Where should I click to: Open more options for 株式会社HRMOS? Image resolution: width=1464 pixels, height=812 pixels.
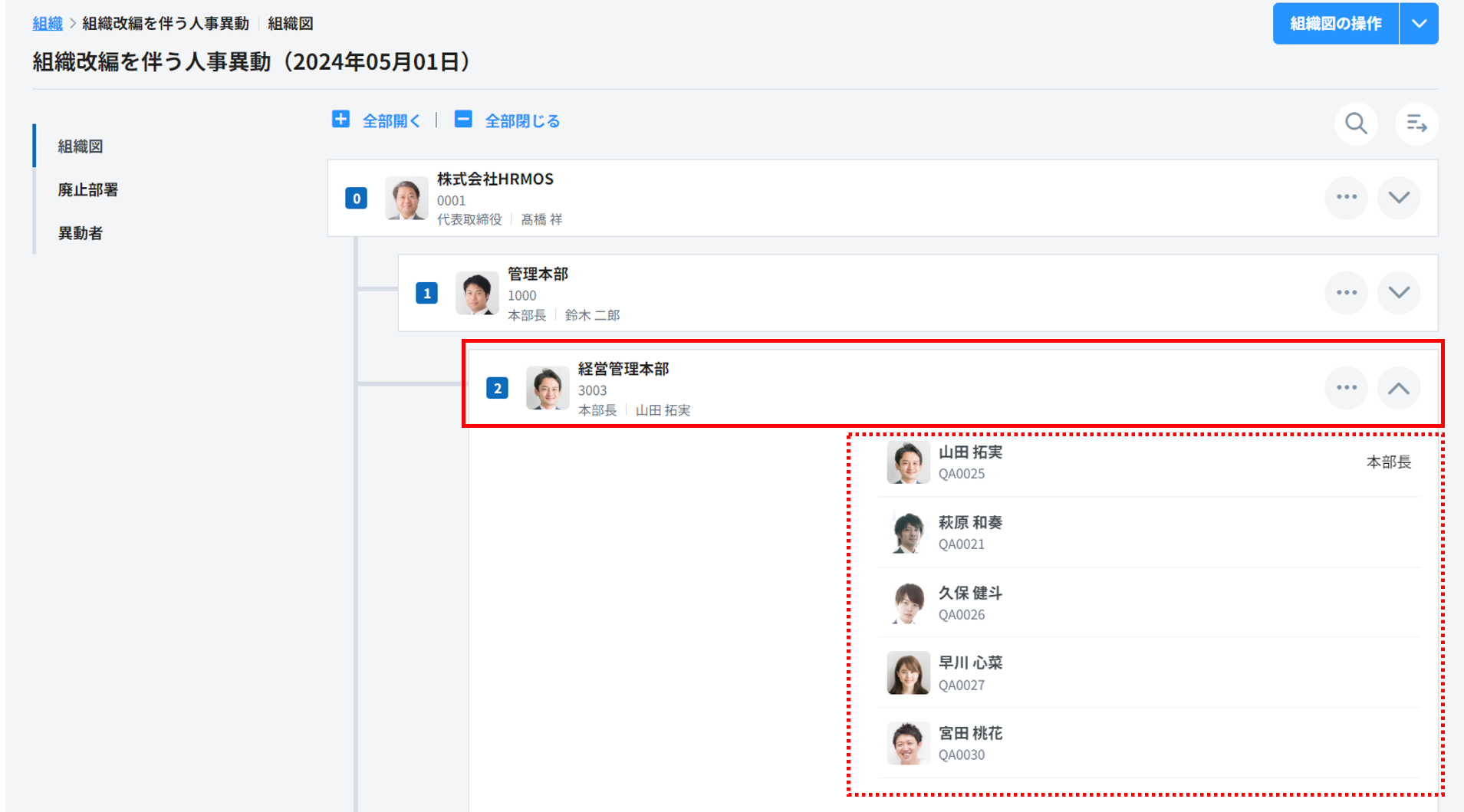(x=1346, y=198)
